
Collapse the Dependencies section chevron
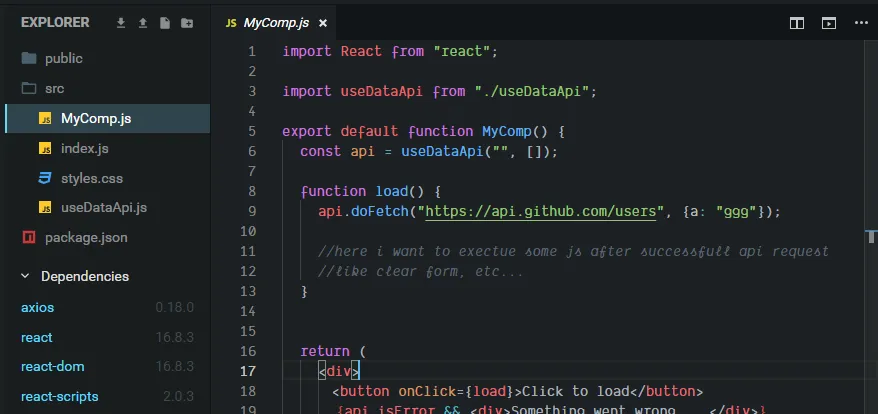[25, 276]
